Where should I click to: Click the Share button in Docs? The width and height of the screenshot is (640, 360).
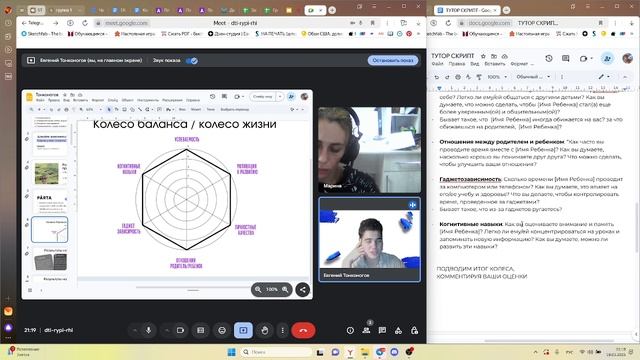pyautogui.click(x=607, y=59)
